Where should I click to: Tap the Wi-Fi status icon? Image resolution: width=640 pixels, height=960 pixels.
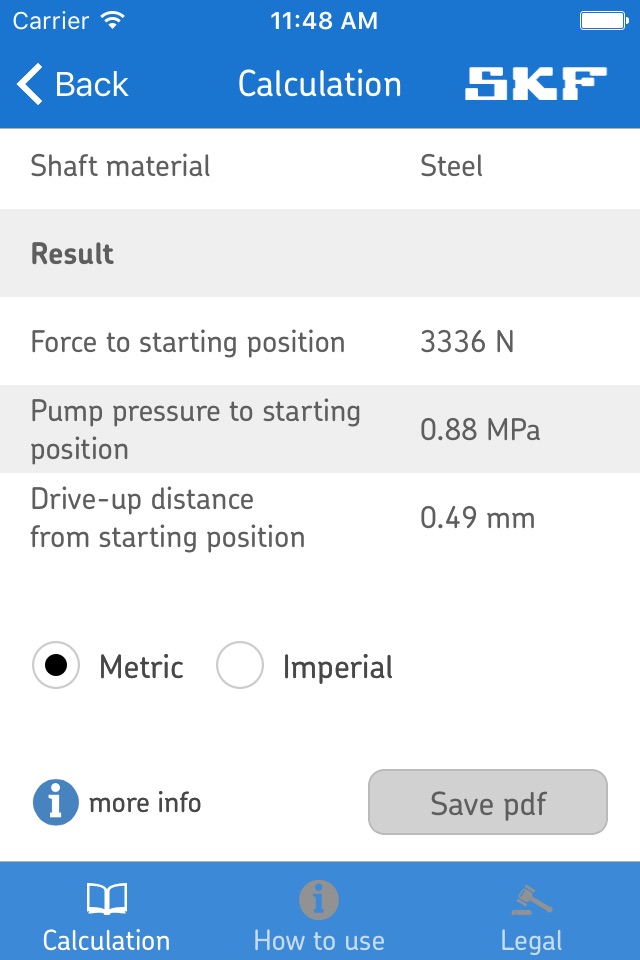pyautogui.click(x=112, y=20)
